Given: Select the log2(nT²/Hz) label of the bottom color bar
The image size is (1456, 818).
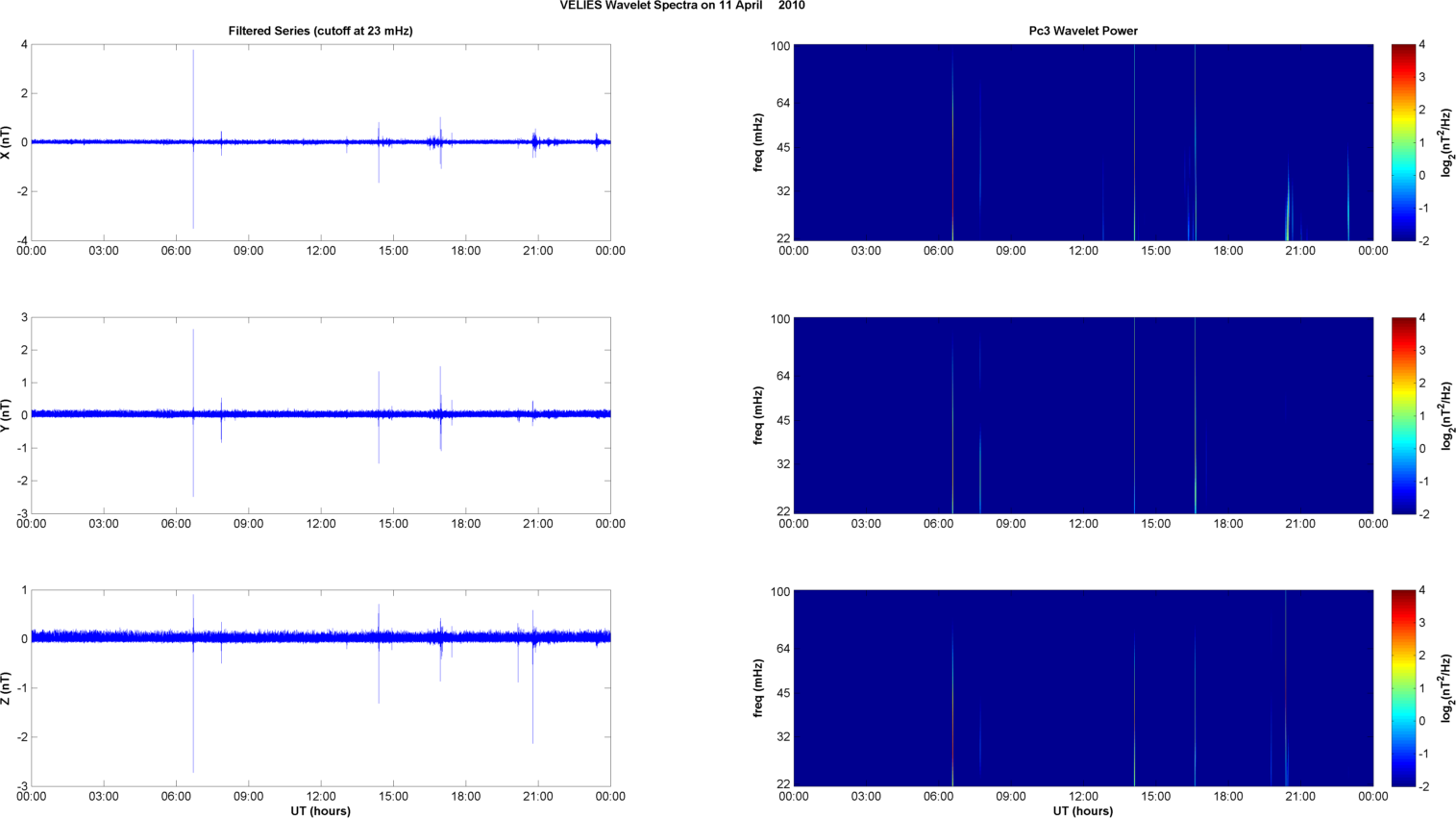Looking at the screenshot, I should (x=1447, y=688).
